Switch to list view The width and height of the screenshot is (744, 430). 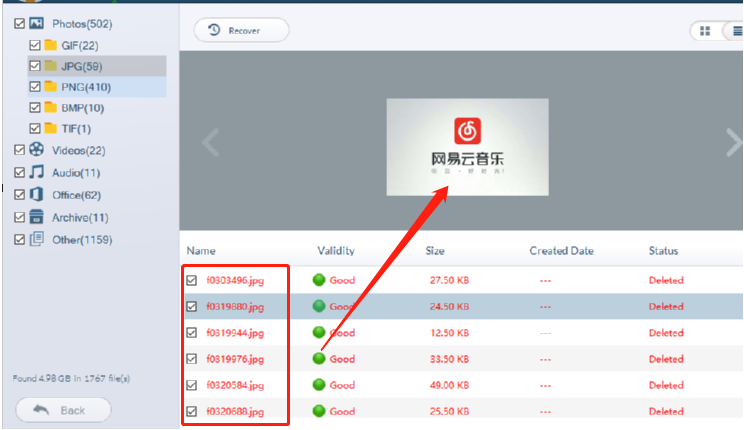(x=735, y=31)
